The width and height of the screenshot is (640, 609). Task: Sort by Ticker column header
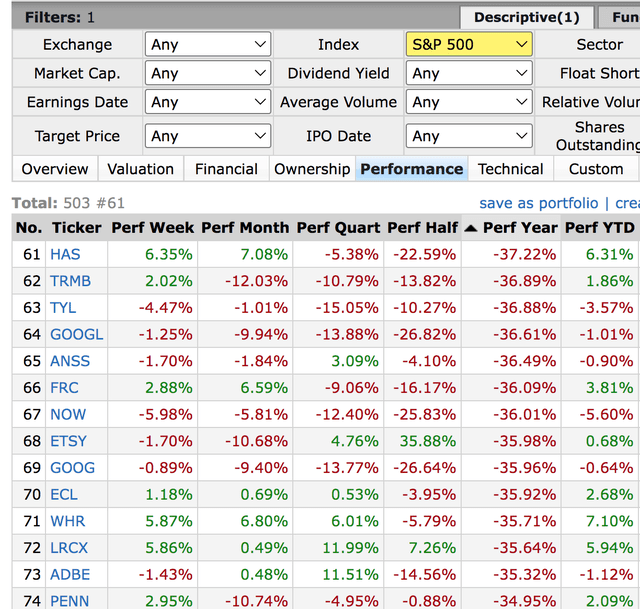point(76,227)
